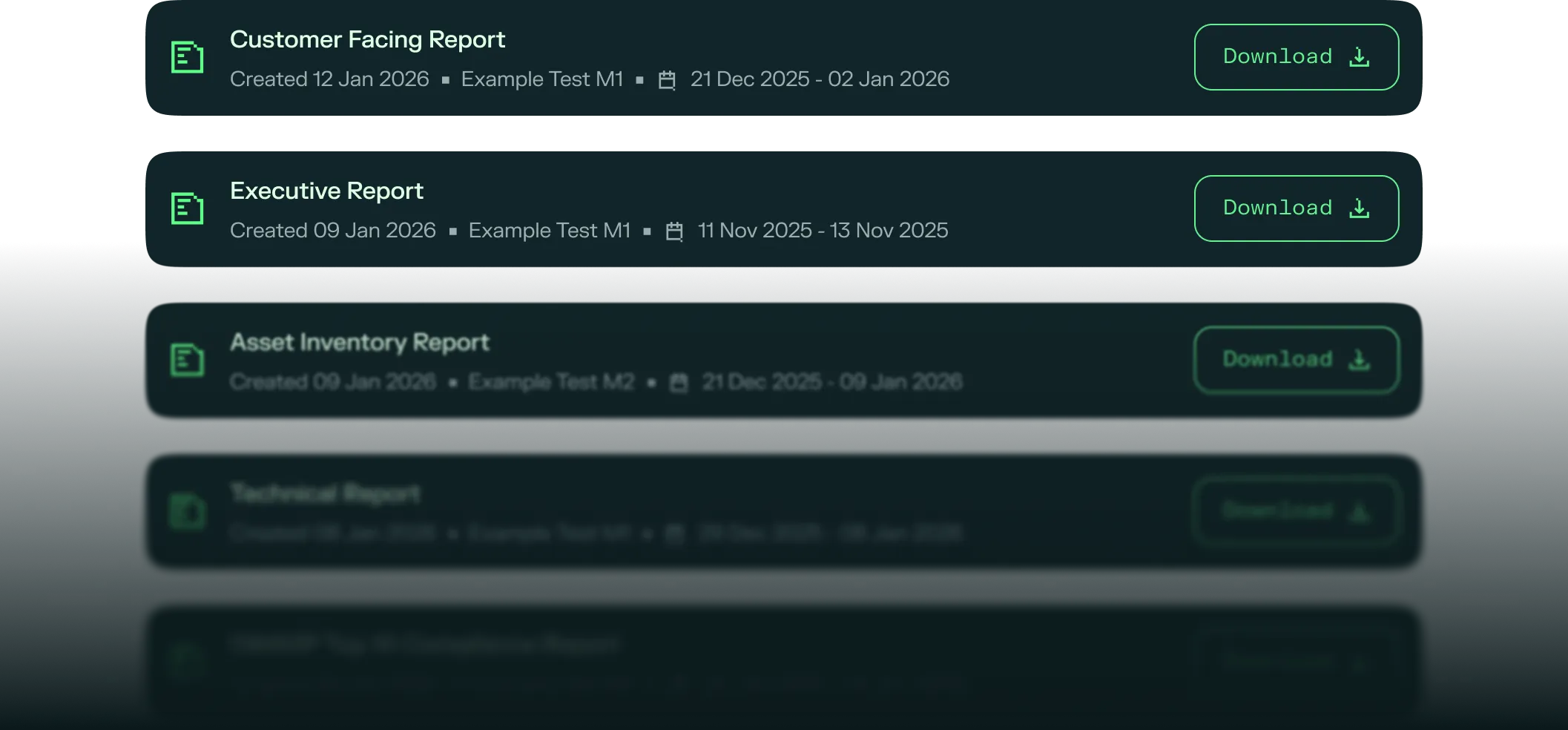Viewport: 1568px width, 730px height.
Task: Select date range 21 Dec 2025 - 09 Jan 2026
Action: tap(832, 381)
